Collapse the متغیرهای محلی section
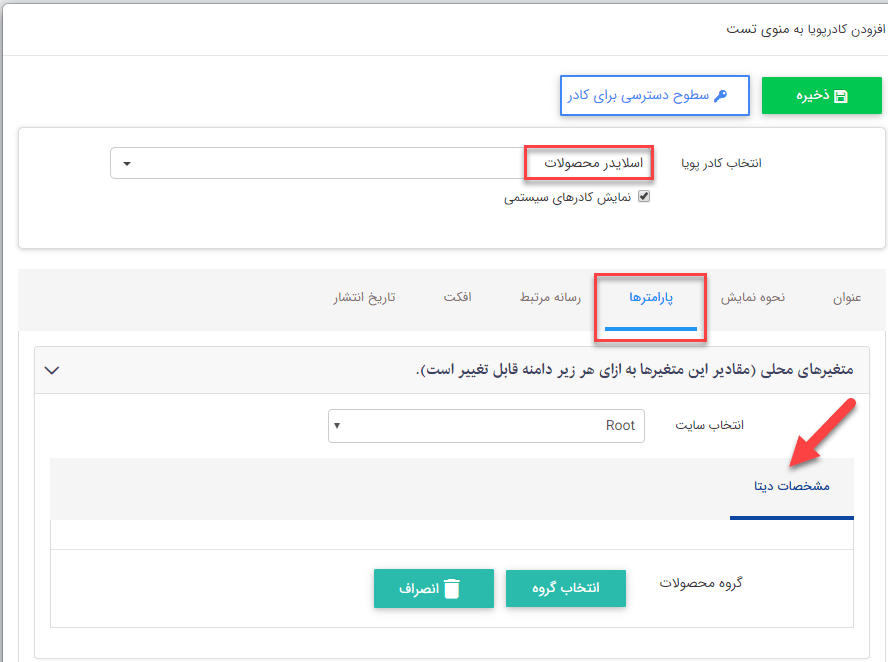The height and width of the screenshot is (662, 888). 53,370
